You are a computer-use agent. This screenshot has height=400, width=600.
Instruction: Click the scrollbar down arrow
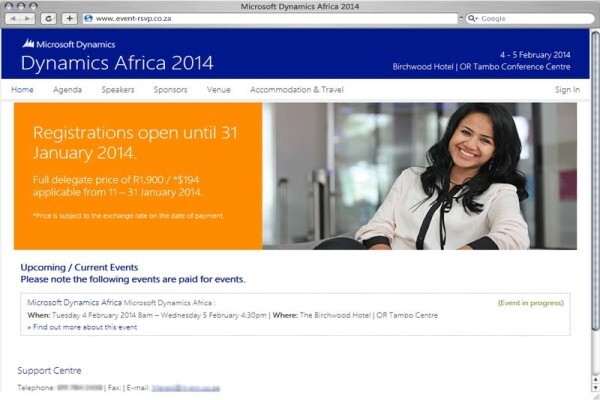coord(595,387)
